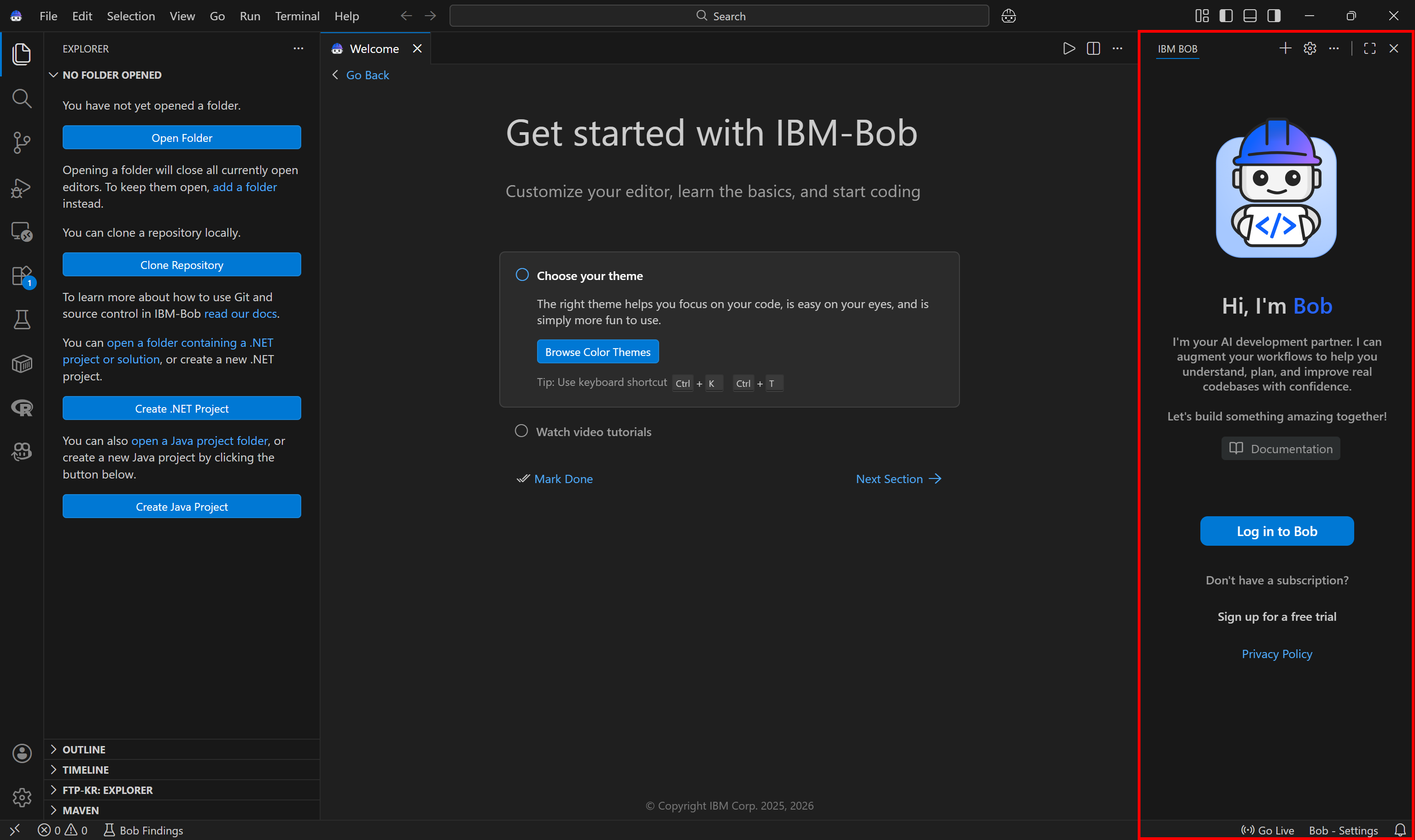Viewport: 1415px width, 840px height.
Task: Expand the MAVEN section
Action: pos(182,811)
